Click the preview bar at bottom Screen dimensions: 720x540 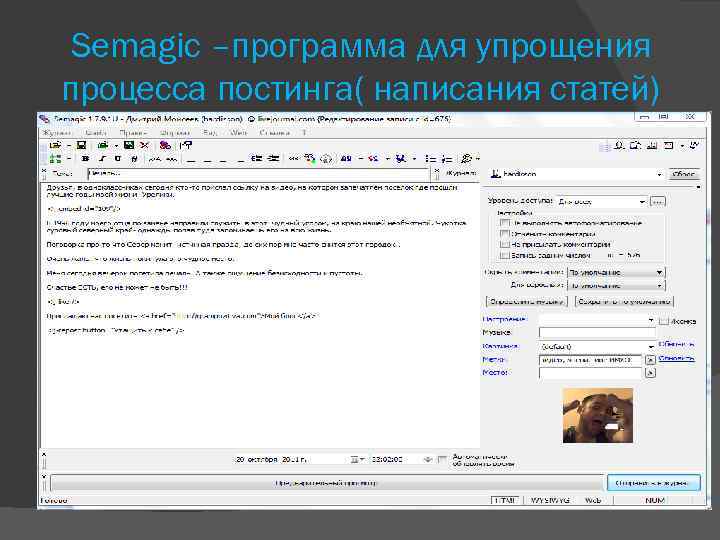click(326, 483)
